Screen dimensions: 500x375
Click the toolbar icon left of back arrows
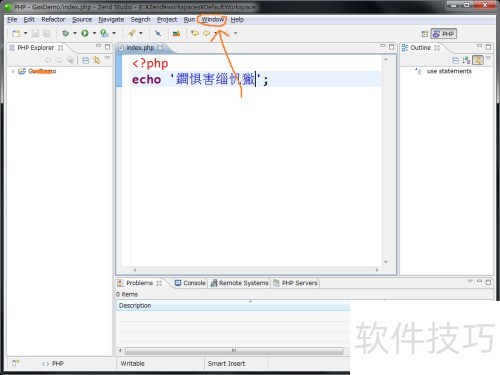pos(176,33)
